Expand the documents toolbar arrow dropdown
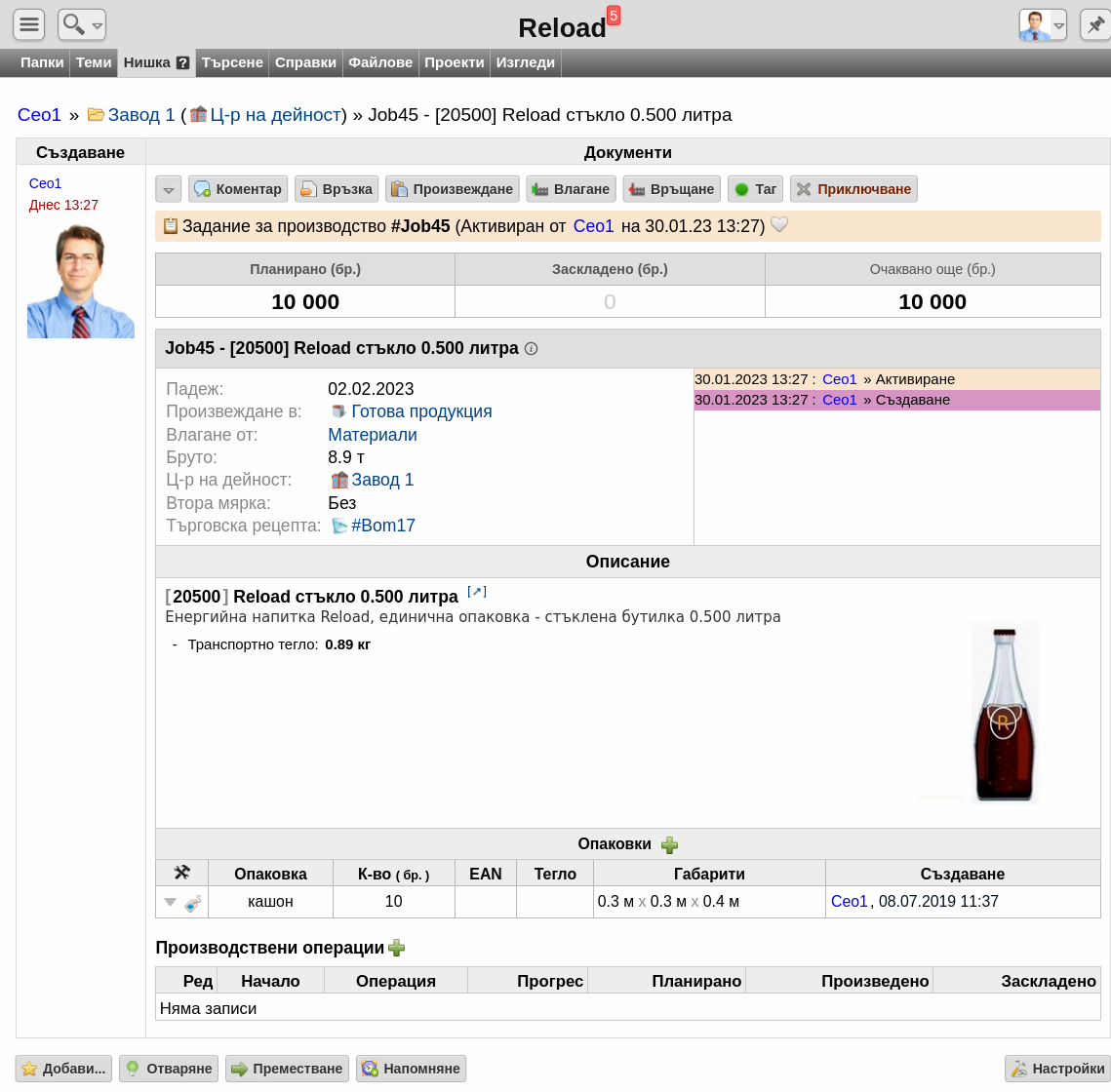The height and width of the screenshot is (1092, 1111). [169, 189]
